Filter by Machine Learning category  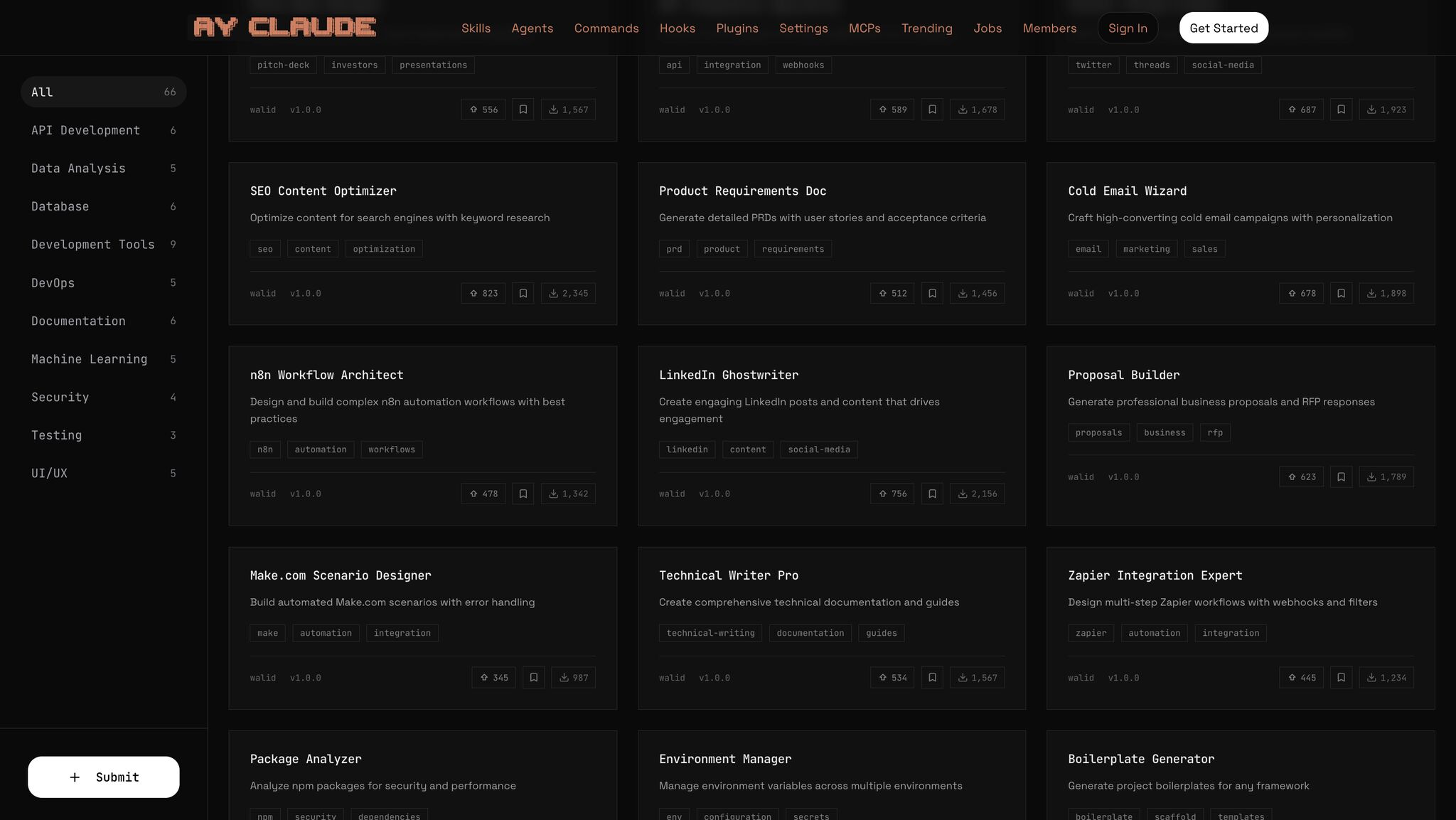[90, 359]
